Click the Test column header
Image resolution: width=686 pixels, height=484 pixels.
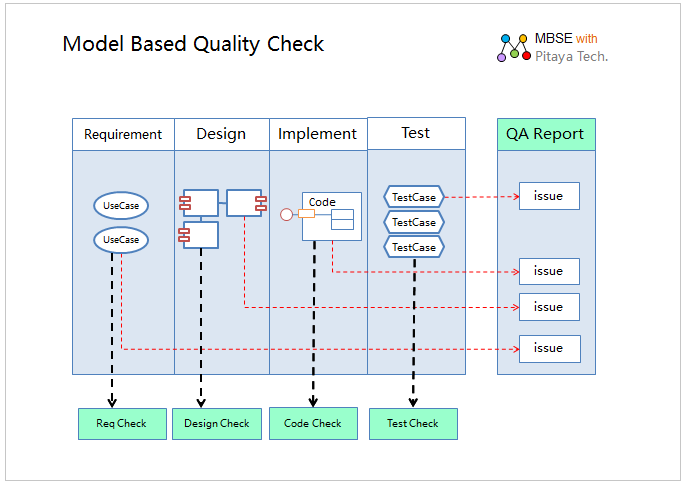tap(416, 133)
